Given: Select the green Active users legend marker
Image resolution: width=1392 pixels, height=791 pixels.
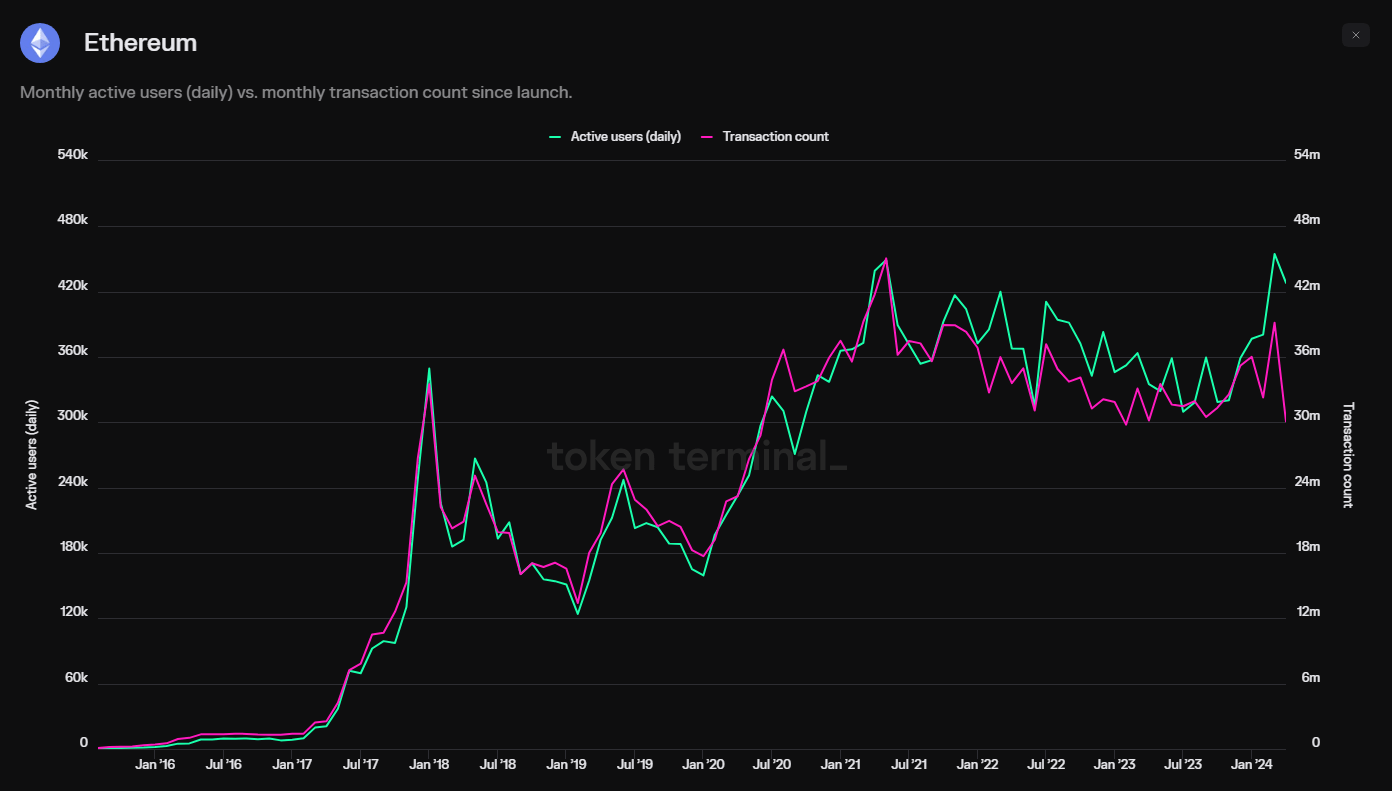Looking at the screenshot, I should (554, 136).
